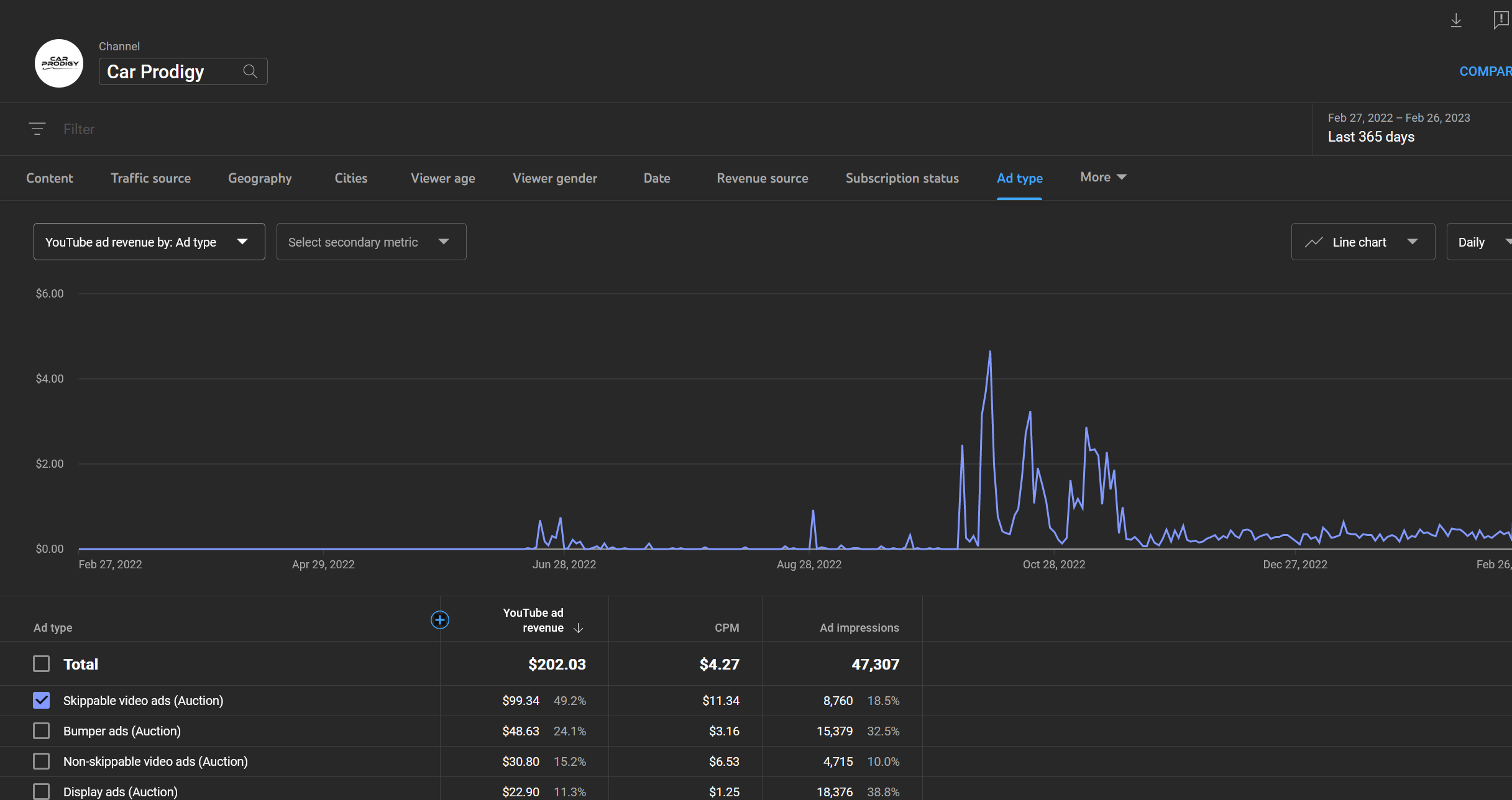This screenshot has height=800, width=1512.
Task: Open Select secondary metric dropdown
Action: [x=372, y=242]
